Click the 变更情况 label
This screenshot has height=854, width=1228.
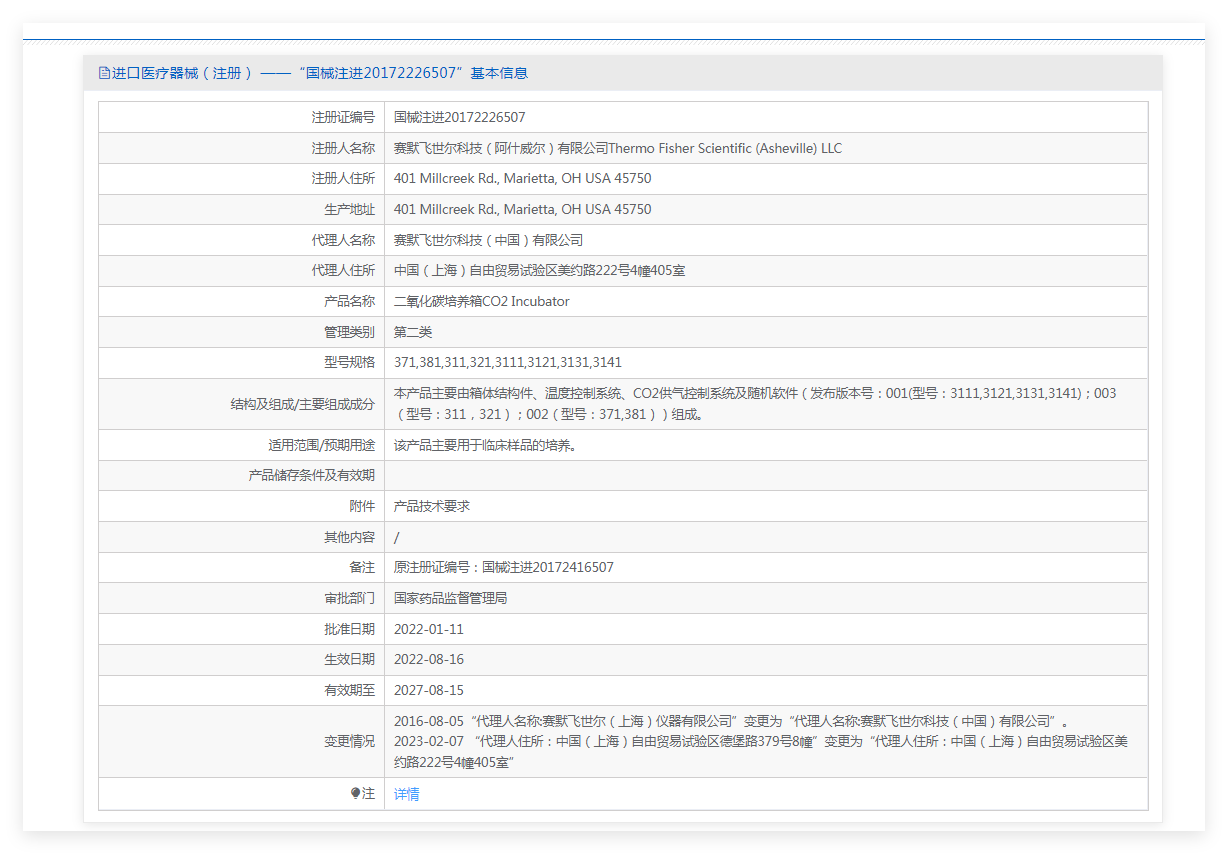click(x=350, y=742)
